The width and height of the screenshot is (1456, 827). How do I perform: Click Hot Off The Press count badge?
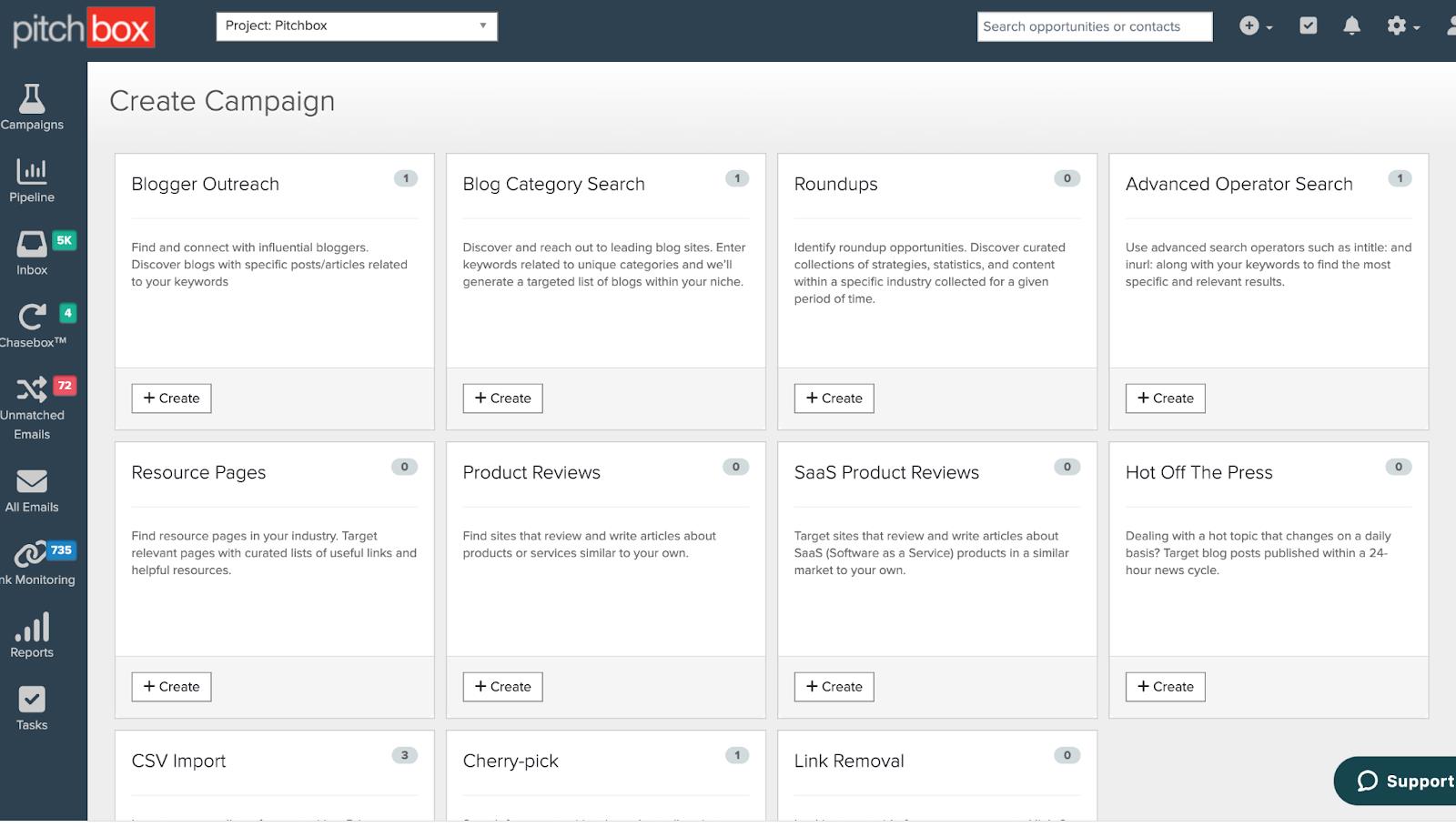pos(1399,467)
